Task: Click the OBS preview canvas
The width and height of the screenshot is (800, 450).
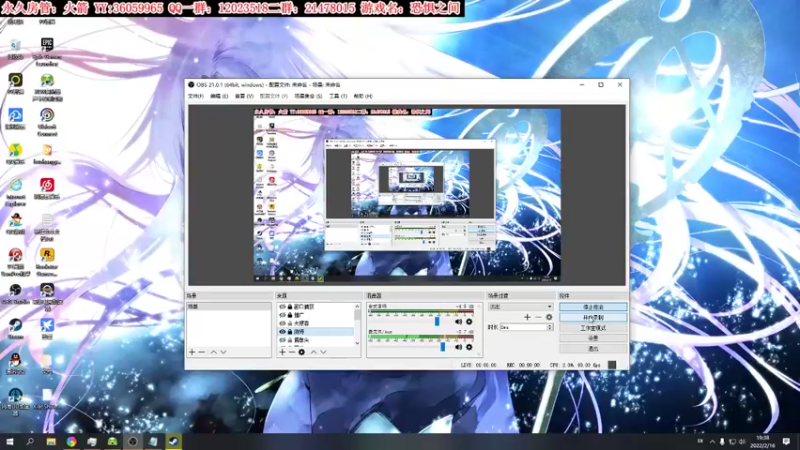Action: (407, 195)
